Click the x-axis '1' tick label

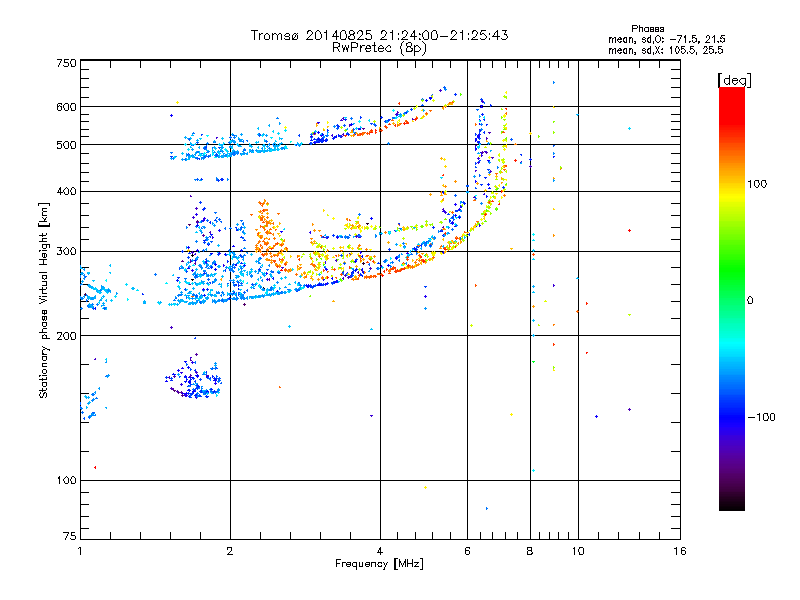point(80,551)
